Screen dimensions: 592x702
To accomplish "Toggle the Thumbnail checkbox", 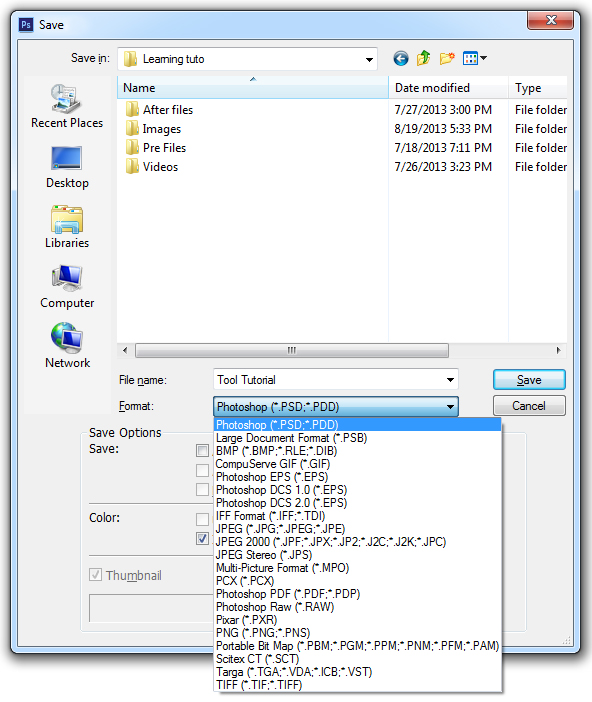I will [x=95, y=574].
